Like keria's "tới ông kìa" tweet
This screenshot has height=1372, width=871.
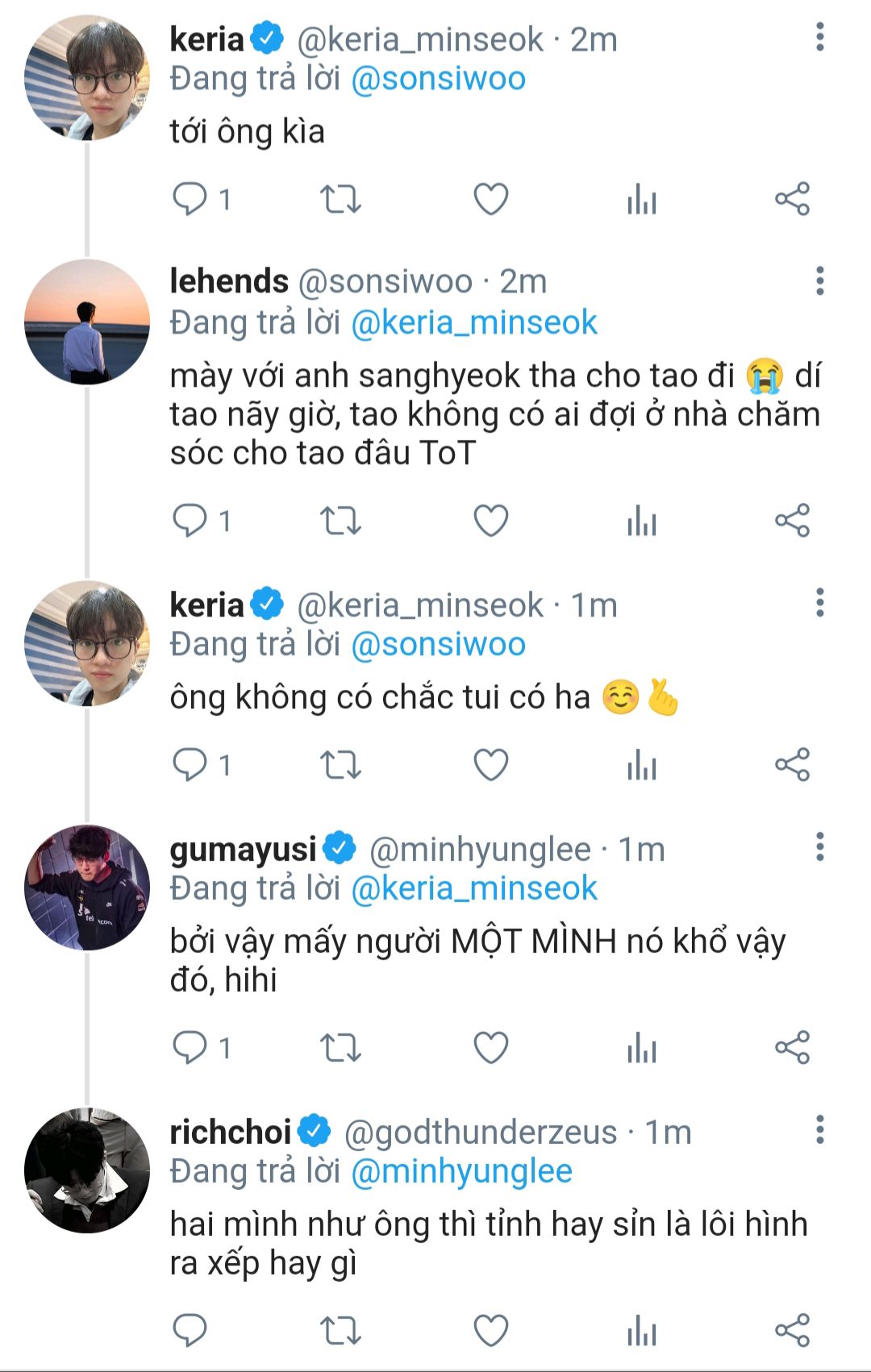coord(490,199)
